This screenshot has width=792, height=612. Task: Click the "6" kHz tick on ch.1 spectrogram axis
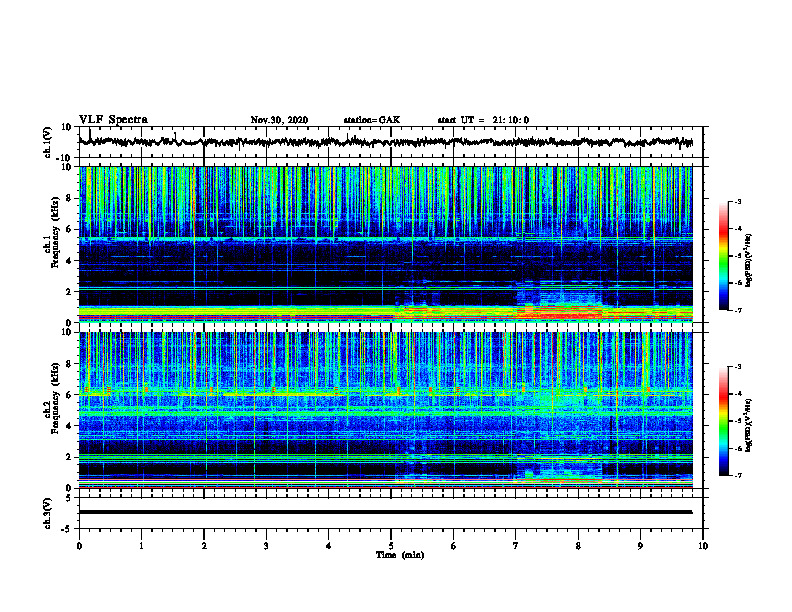(x=69, y=230)
